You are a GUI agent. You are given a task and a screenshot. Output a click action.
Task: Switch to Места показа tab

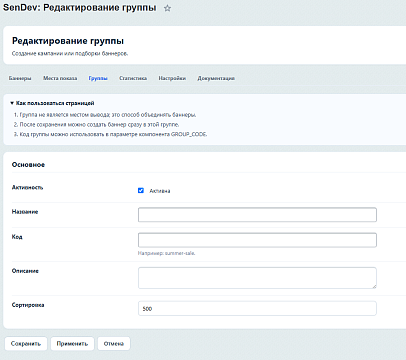click(60, 78)
